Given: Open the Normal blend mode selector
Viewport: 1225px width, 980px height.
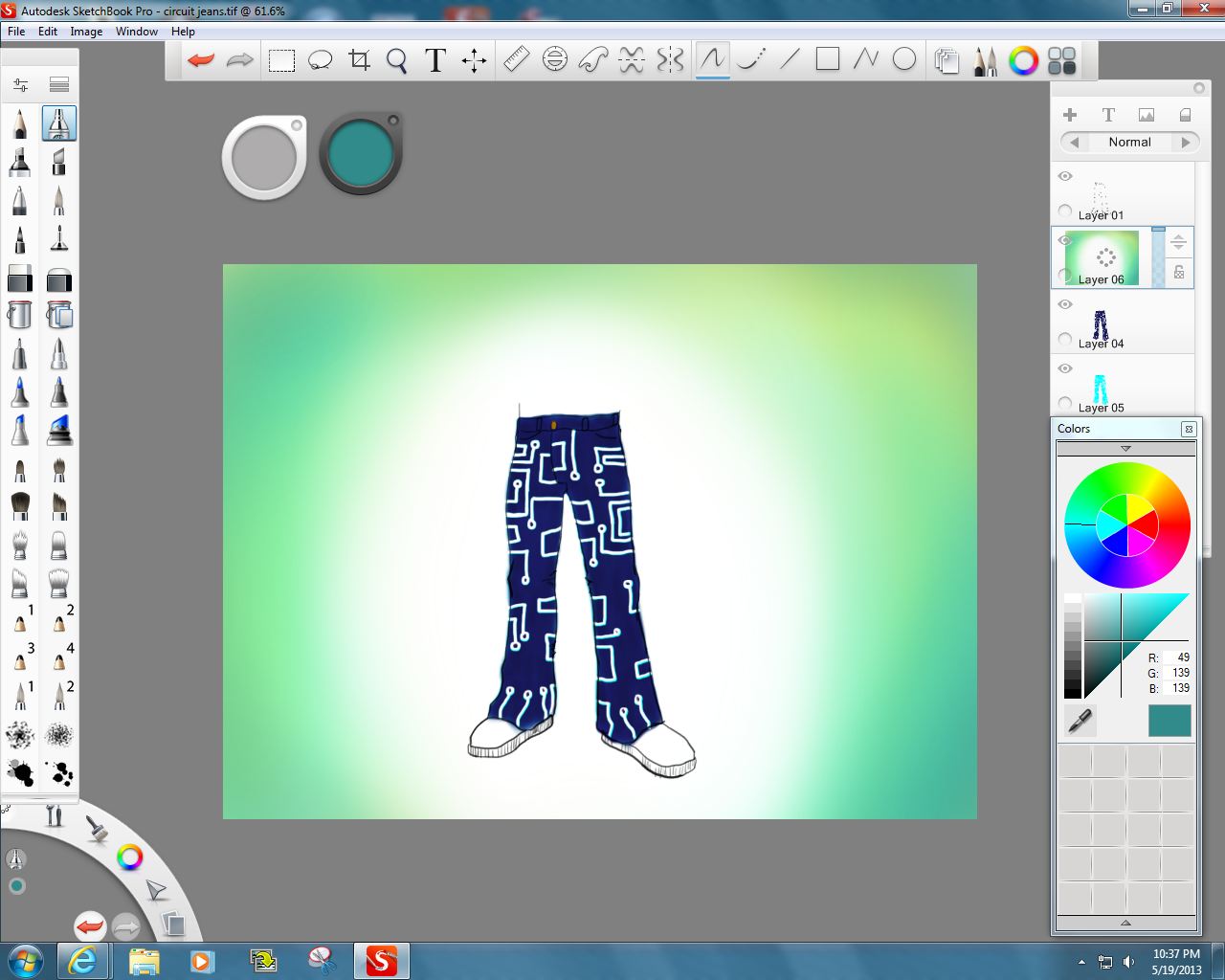Looking at the screenshot, I should [1128, 142].
